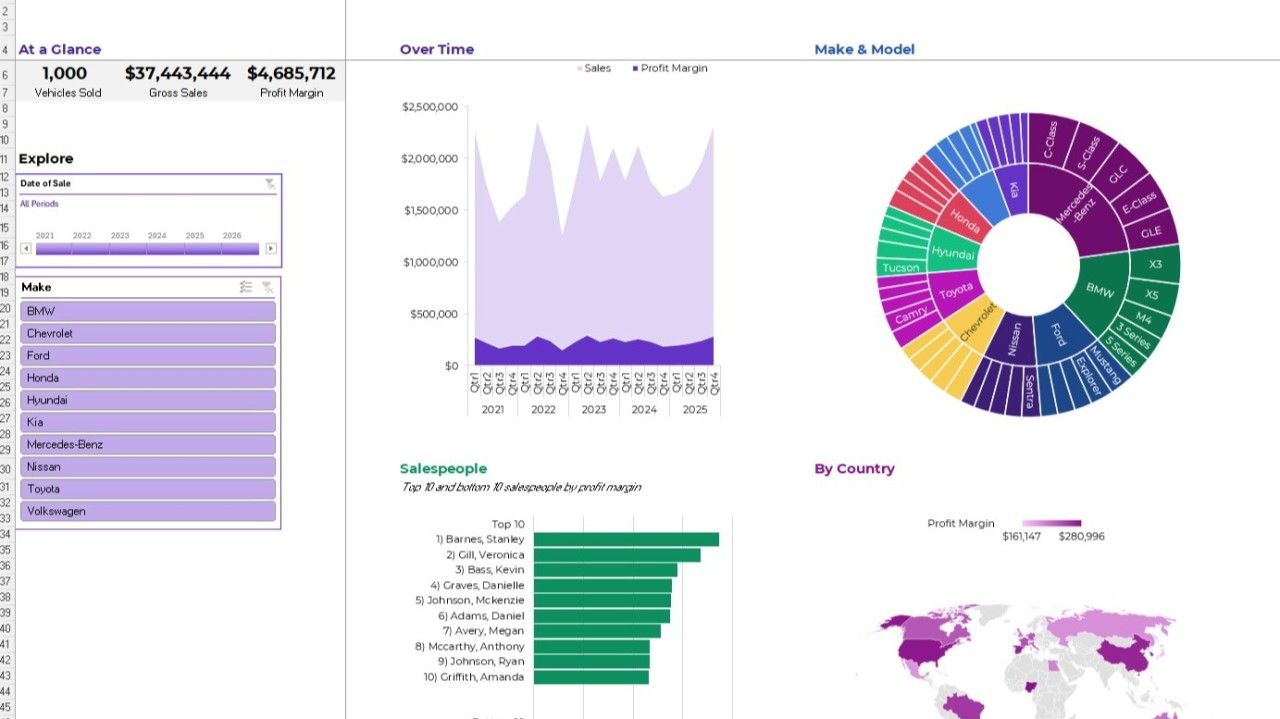Click the At a Glance heading
The image size is (1280, 719).
coord(59,49)
